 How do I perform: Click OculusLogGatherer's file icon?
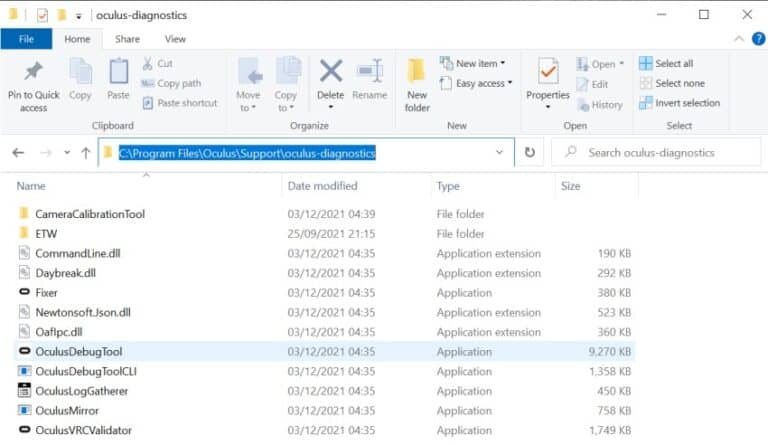[24, 390]
